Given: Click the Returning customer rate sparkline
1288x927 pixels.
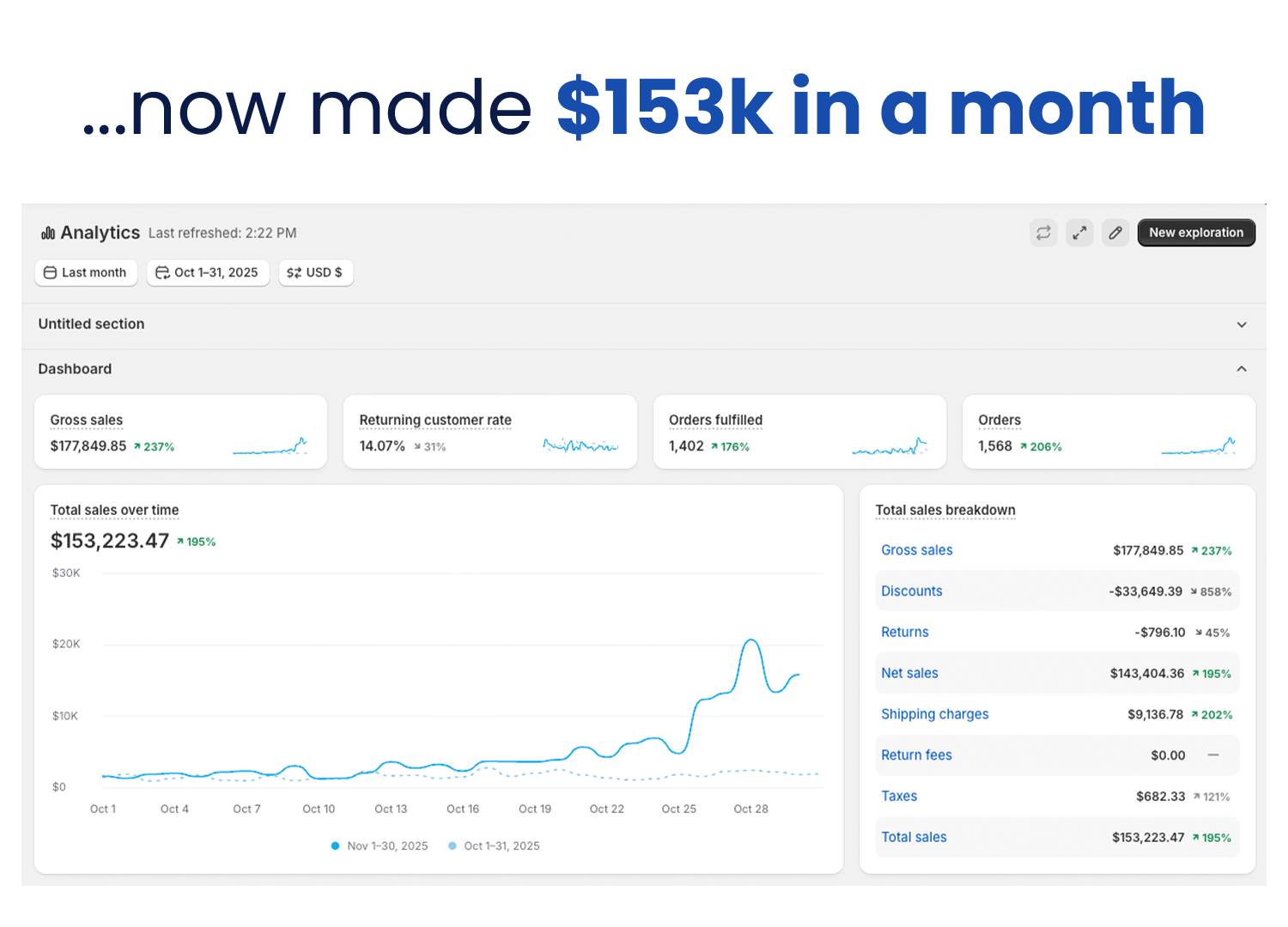Looking at the screenshot, I should pos(580,445).
